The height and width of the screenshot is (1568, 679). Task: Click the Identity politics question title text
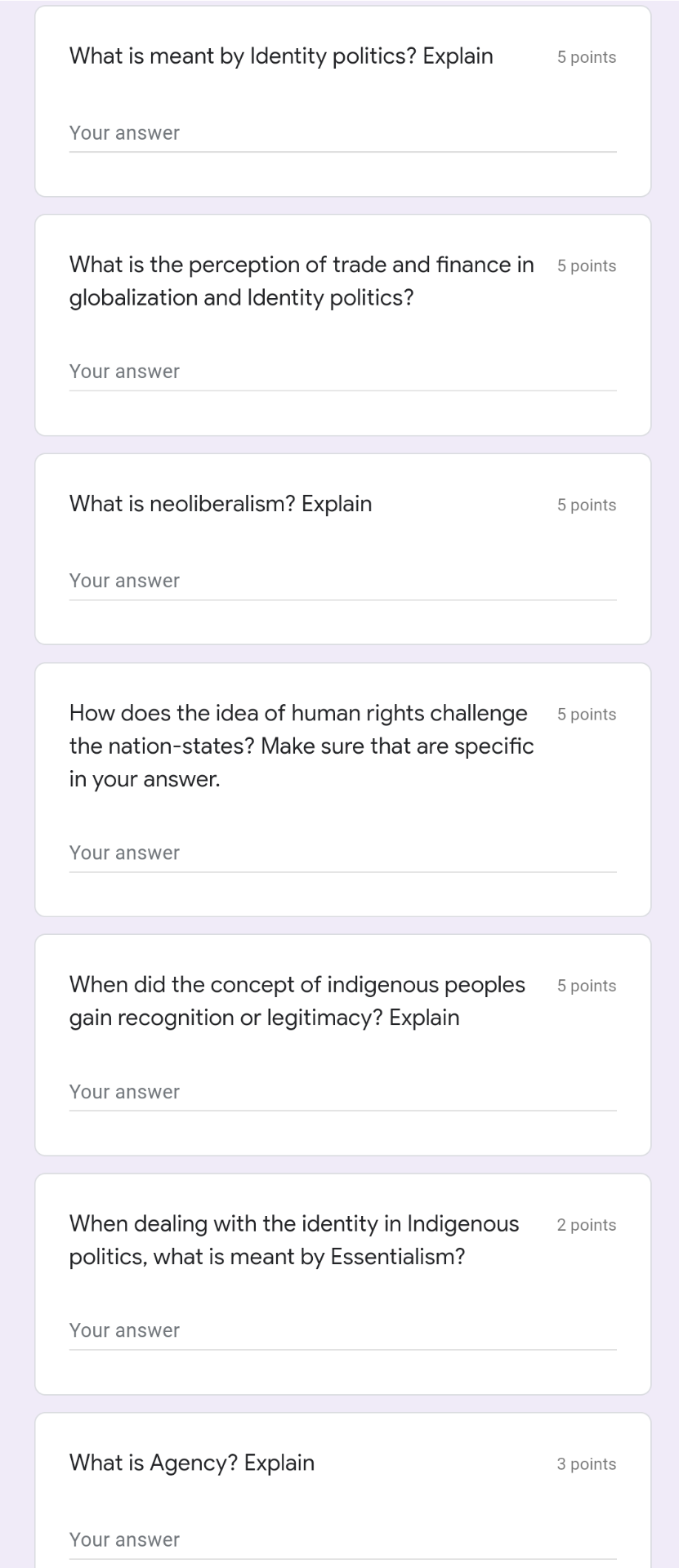click(281, 56)
